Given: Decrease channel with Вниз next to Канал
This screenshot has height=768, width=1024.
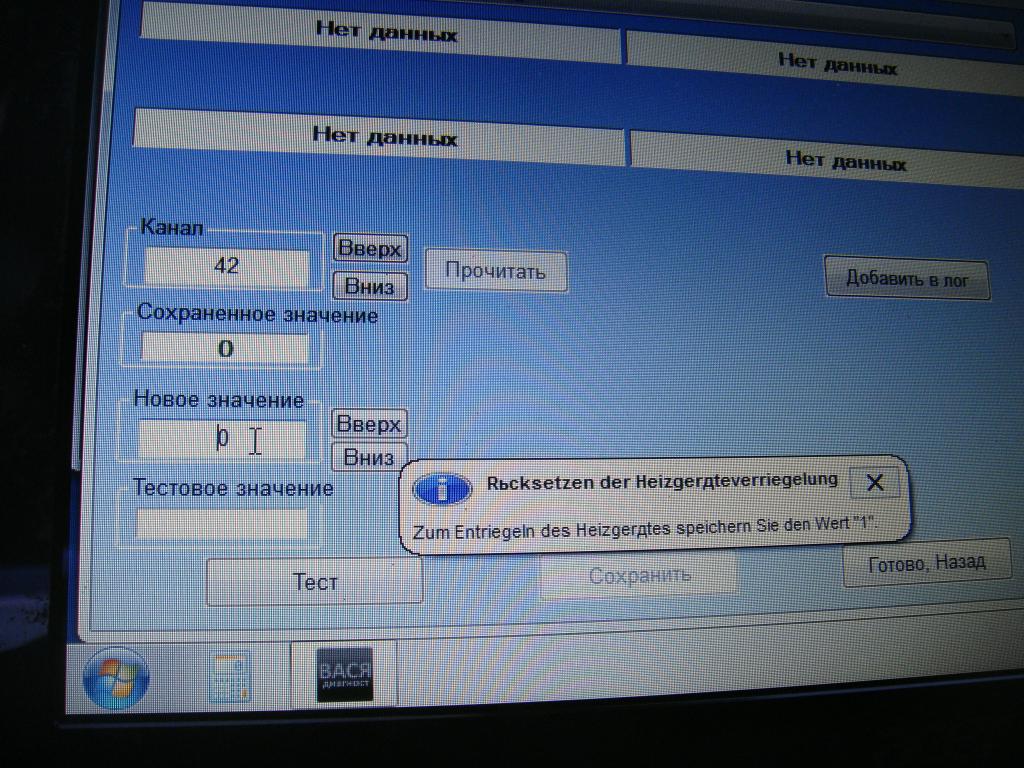Looking at the screenshot, I should [370, 286].
